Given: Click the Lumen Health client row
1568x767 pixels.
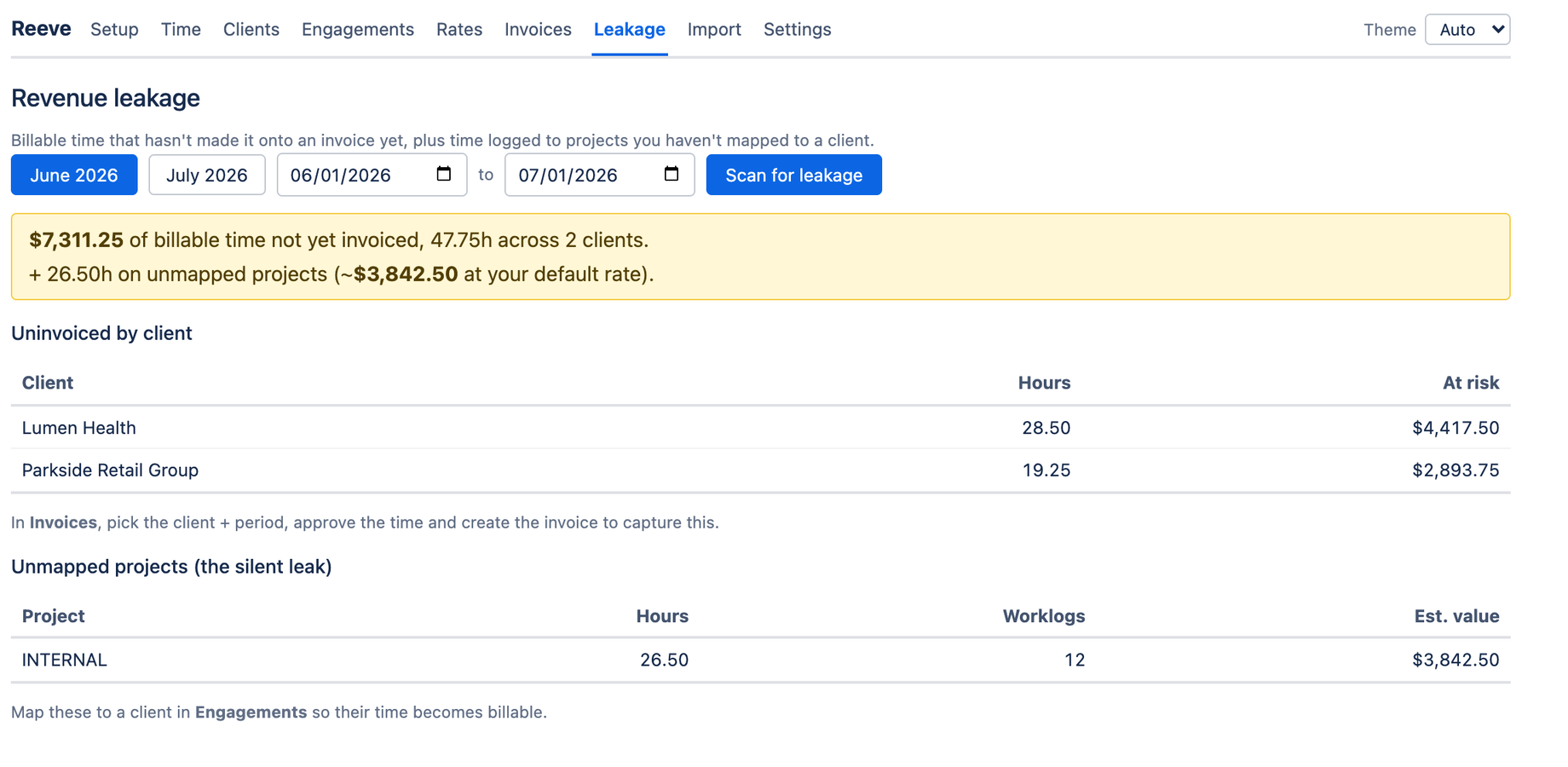Looking at the screenshot, I should (760, 428).
